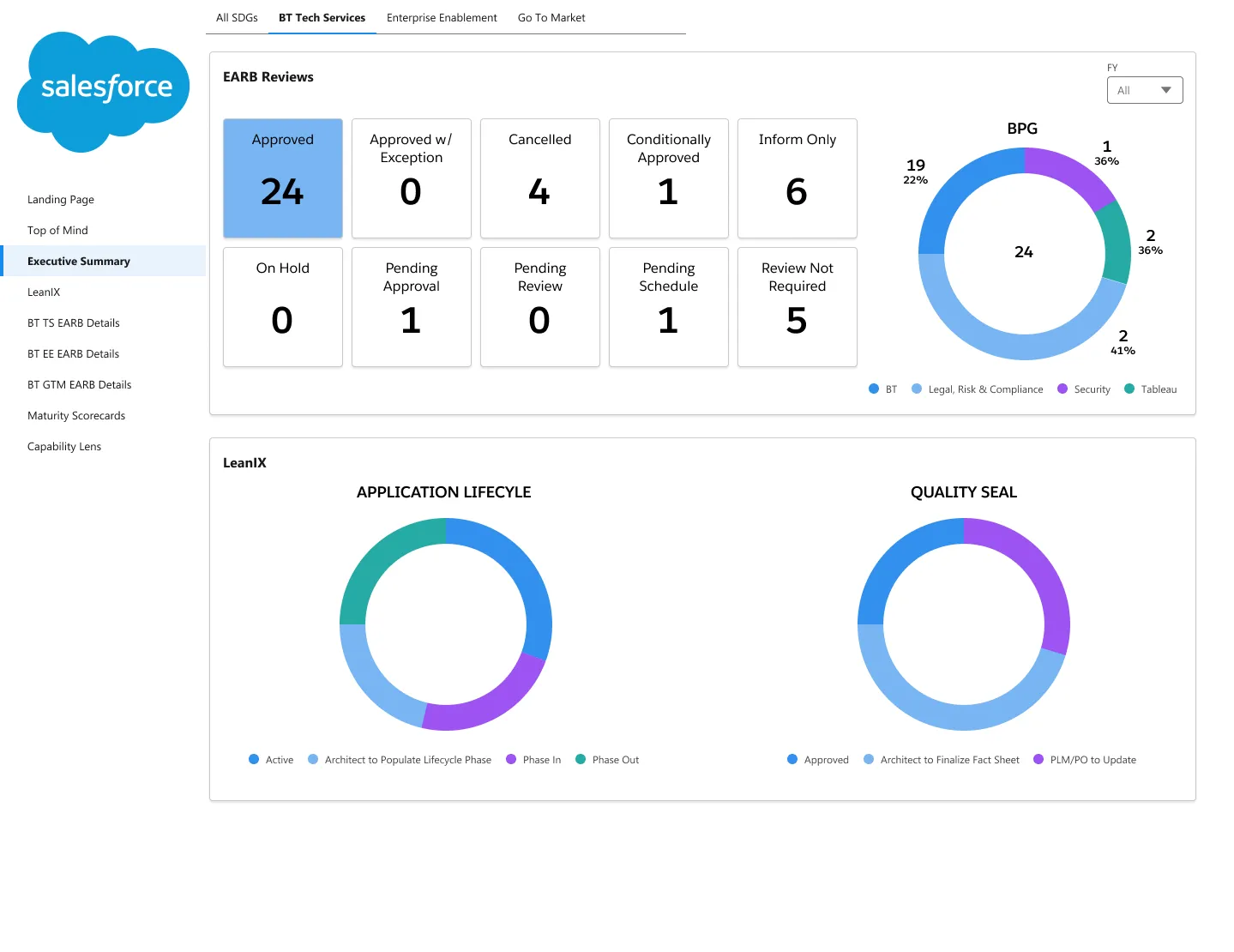Go to the Go To Market tab

pyautogui.click(x=551, y=17)
